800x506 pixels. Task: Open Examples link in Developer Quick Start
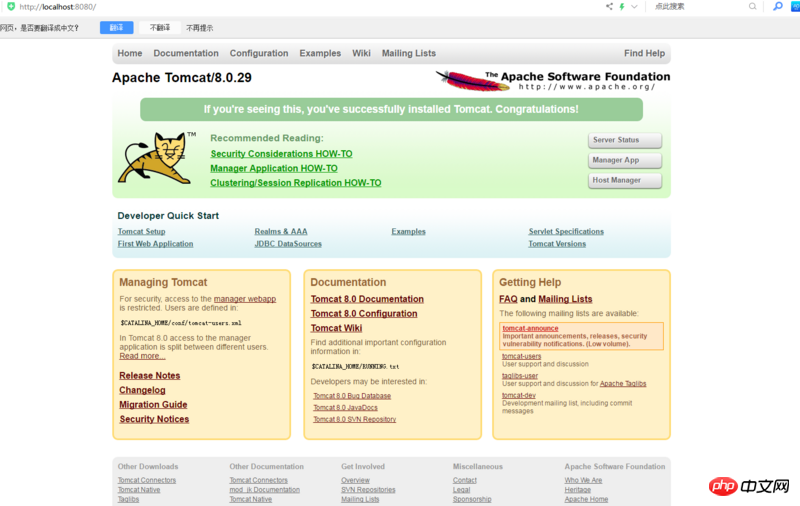point(408,231)
